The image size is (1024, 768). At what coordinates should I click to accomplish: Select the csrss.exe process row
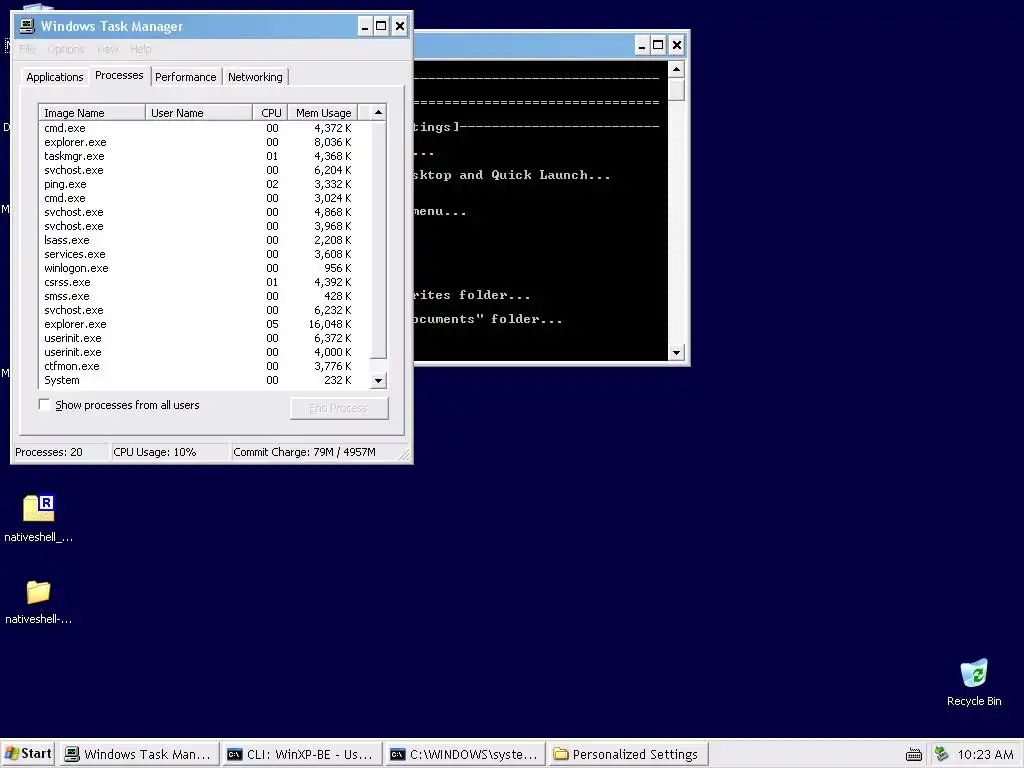[x=204, y=282]
